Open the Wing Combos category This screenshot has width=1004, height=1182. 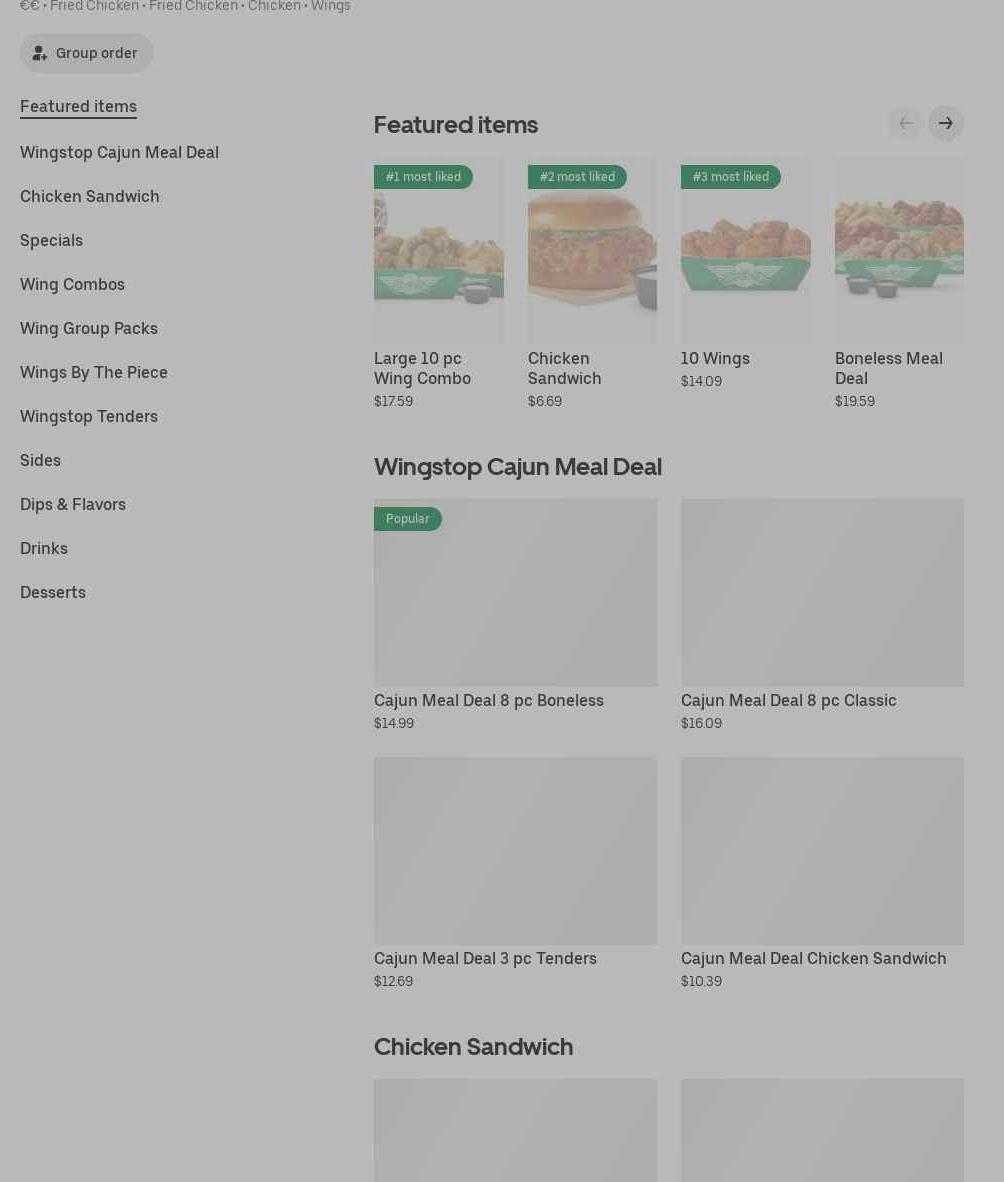(x=72, y=284)
